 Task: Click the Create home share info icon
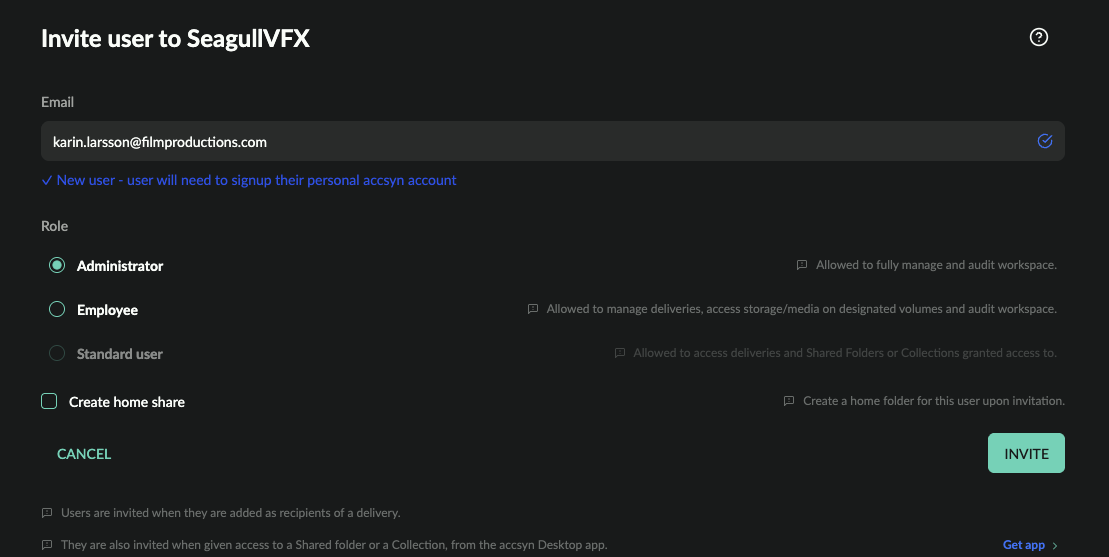point(789,401)
